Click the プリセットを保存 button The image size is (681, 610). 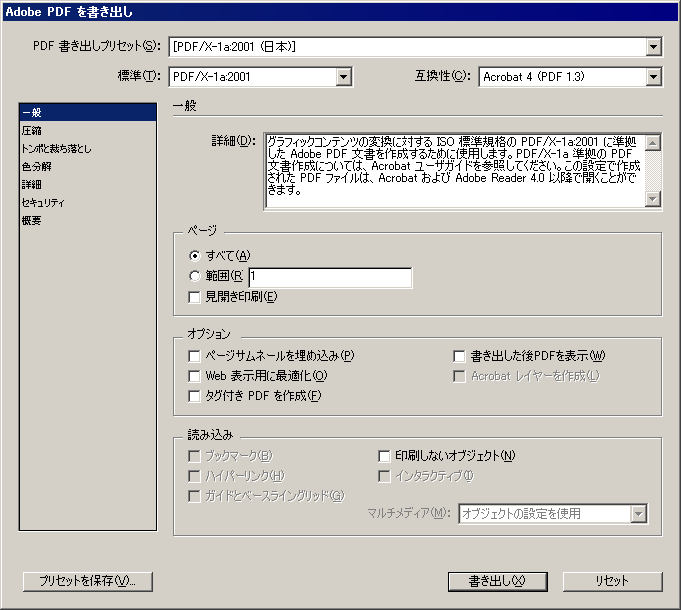87,581
